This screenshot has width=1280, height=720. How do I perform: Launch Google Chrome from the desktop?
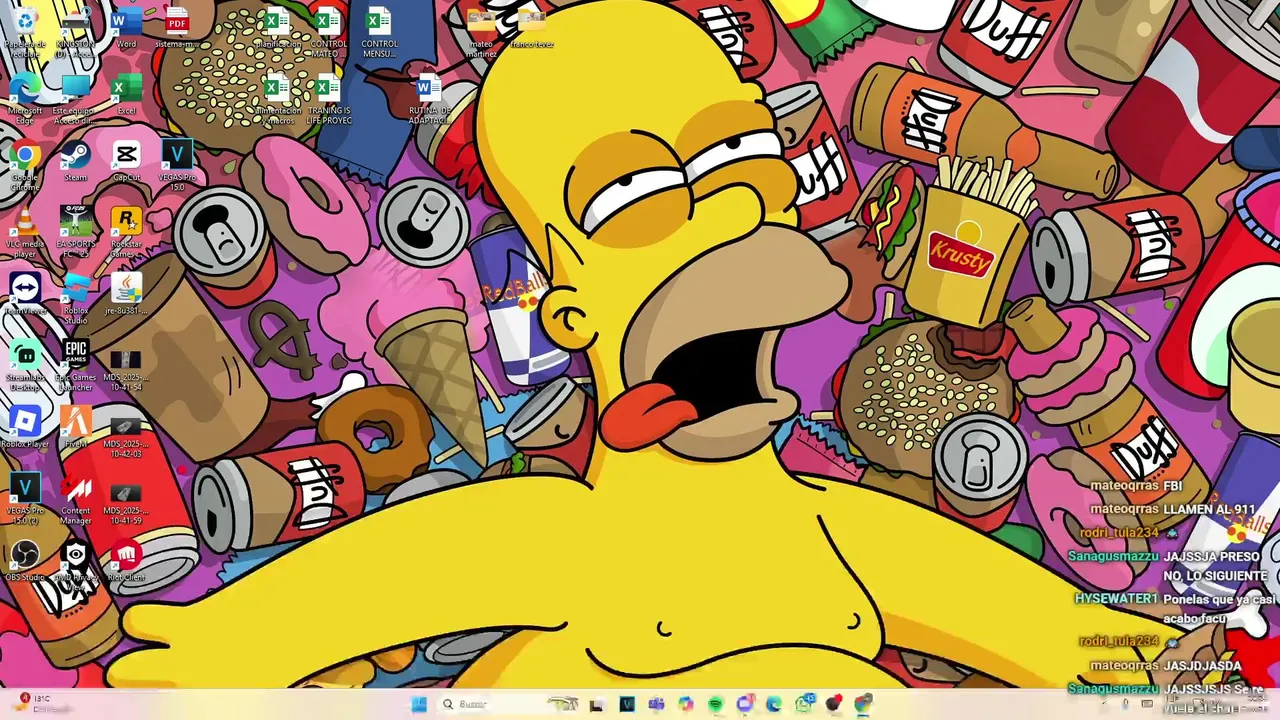pyautogui.click(x=25, y=165)
